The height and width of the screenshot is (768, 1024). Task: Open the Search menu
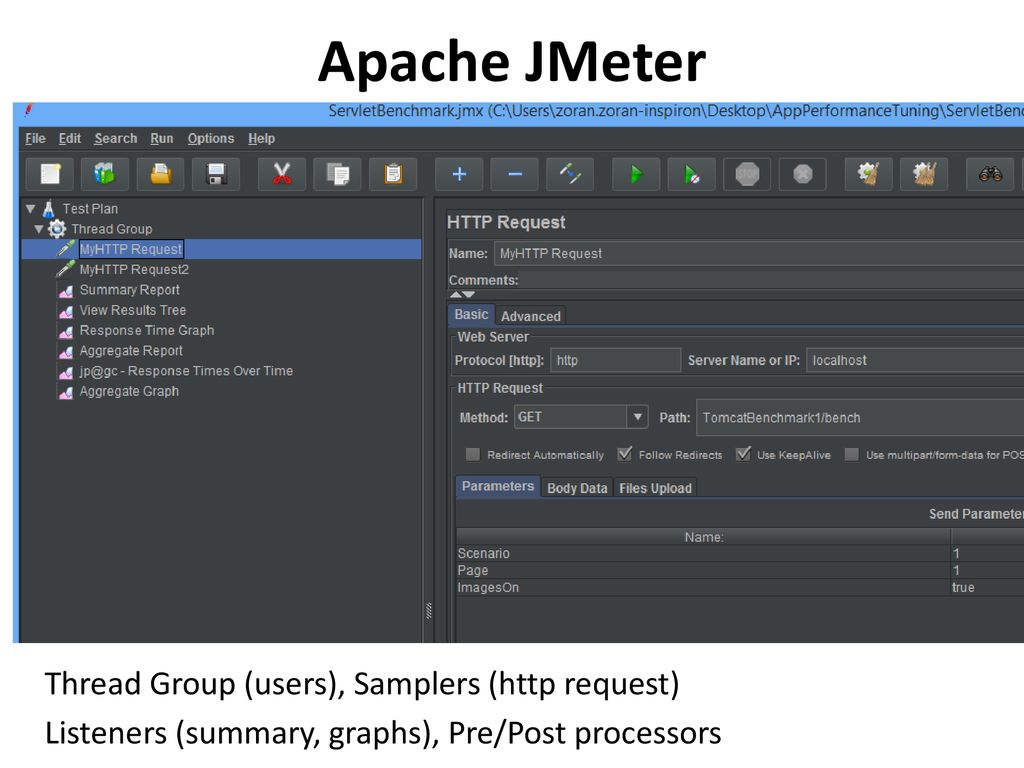pyautogui.click(x=116, y=138)
